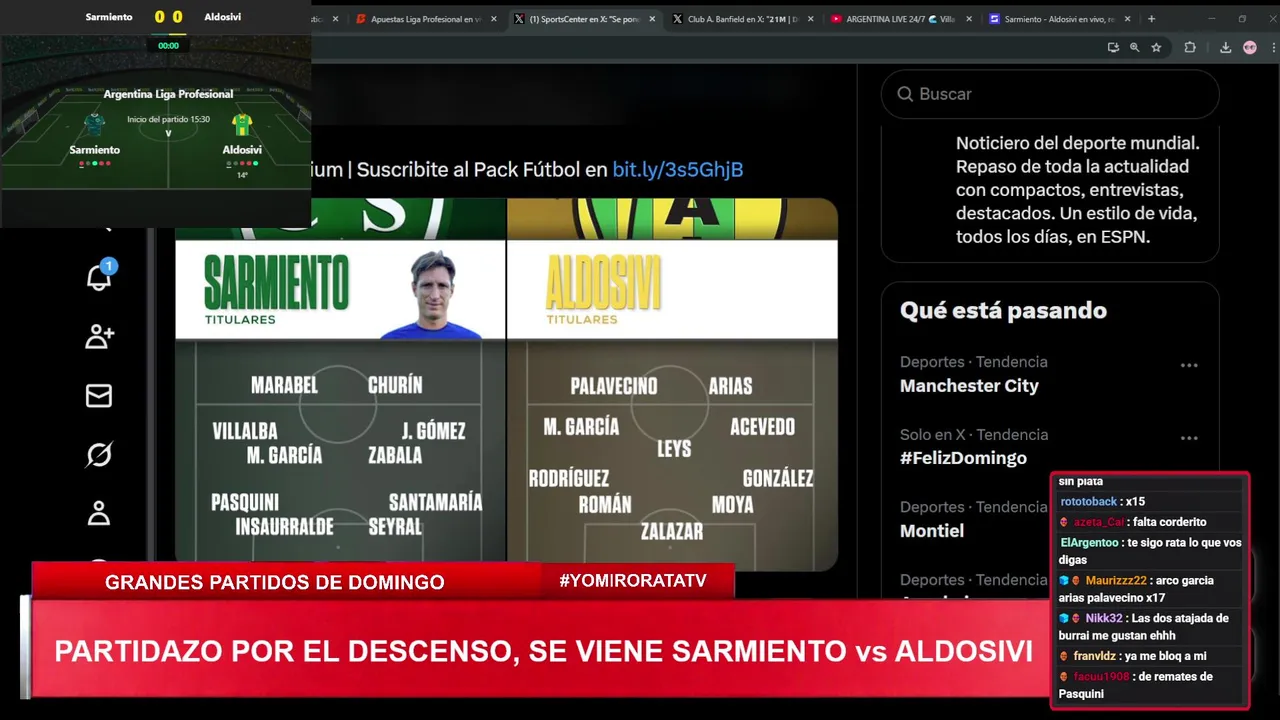This screenshot has width=1280, height=720.
Task: Click the Buscar search field
Action: (1050, 94)
